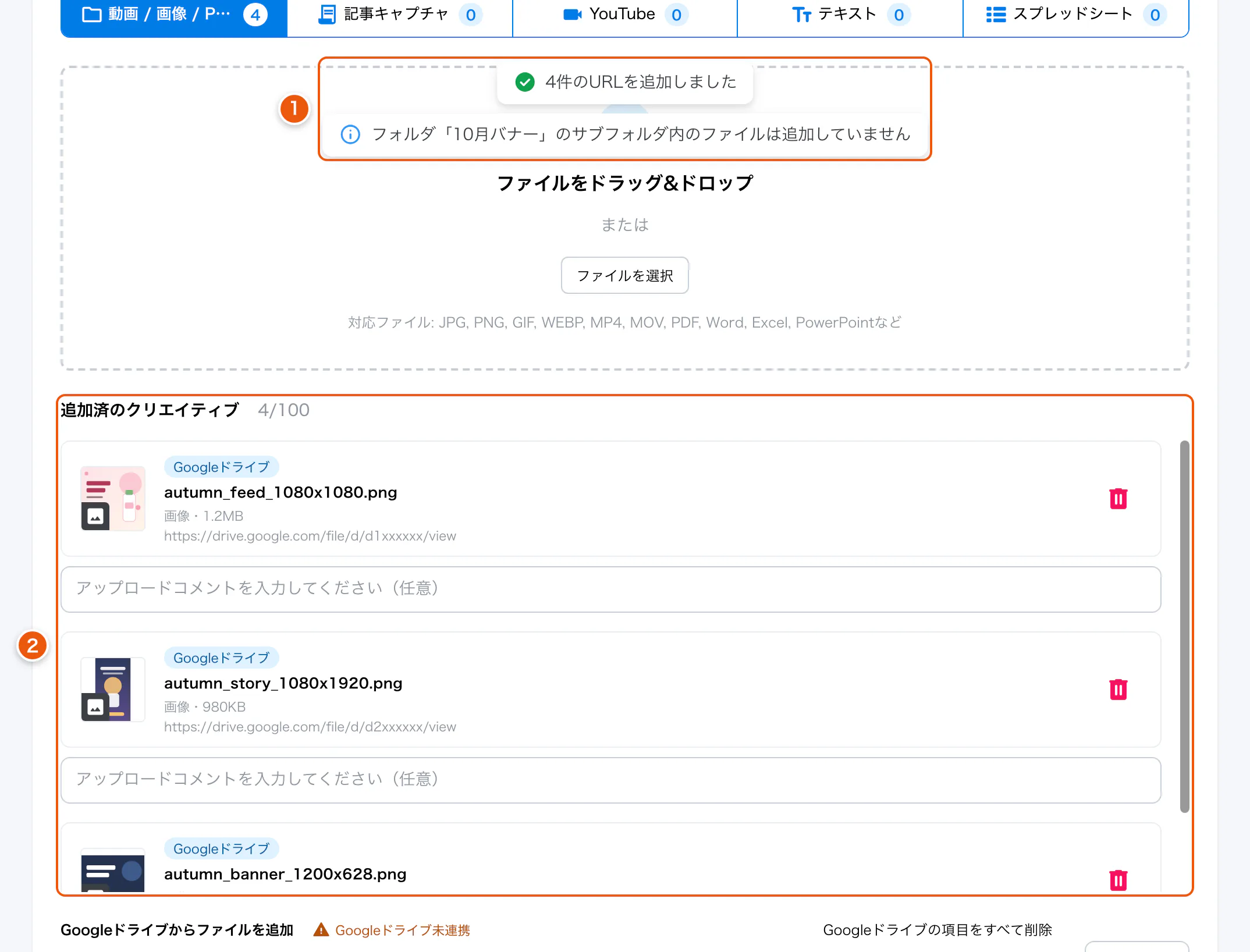Click the 4/100 creative count
1250x952 pixels.
(x=283, y=410)
